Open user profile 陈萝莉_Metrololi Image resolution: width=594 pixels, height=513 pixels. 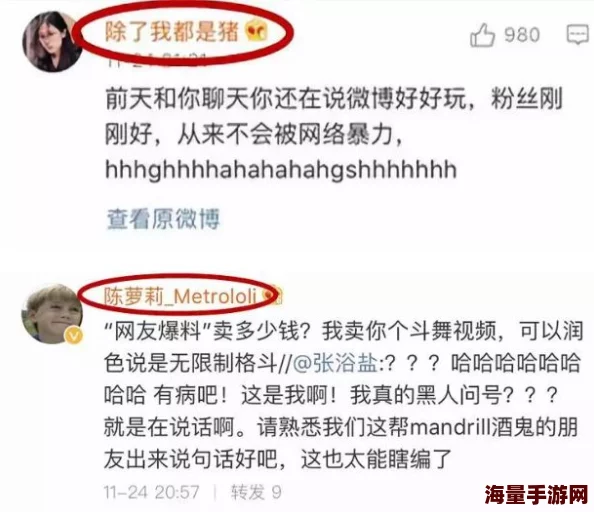click(x=181, y=296)
